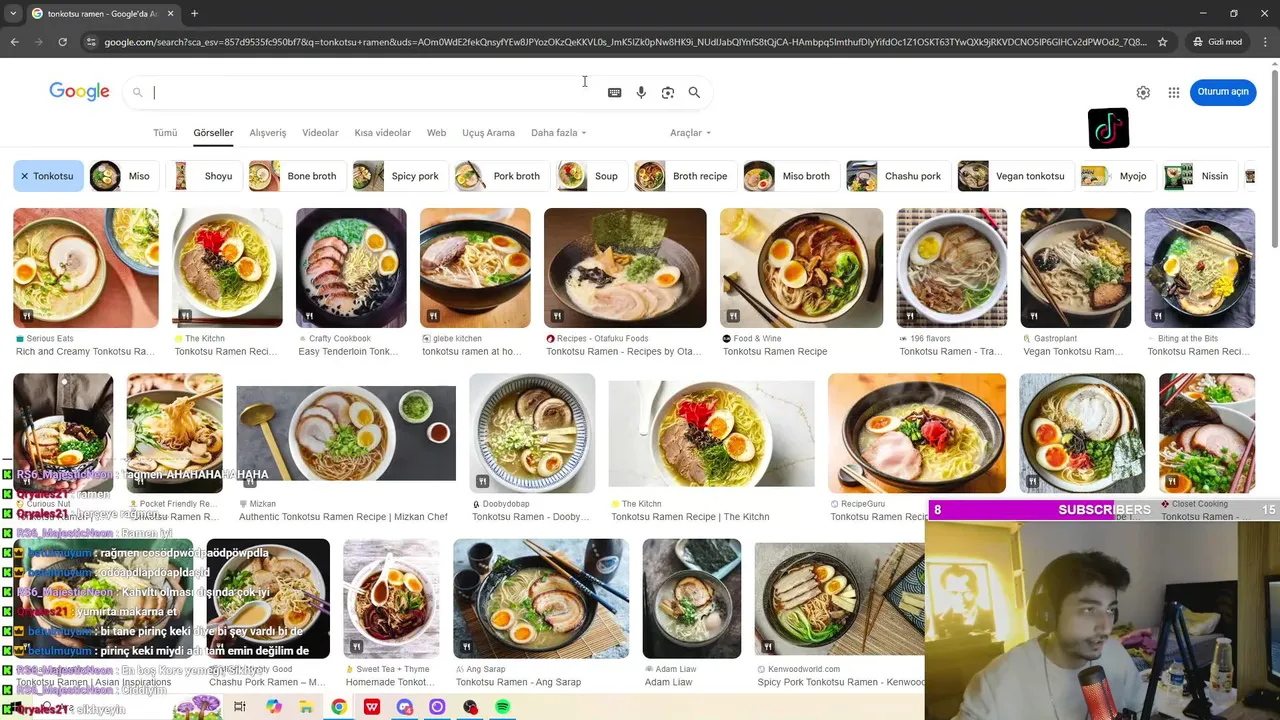The width and height of the screenshot is (1280, 720).
Task: Apply the Nissin filter chip
Action: pos(1198,176)
